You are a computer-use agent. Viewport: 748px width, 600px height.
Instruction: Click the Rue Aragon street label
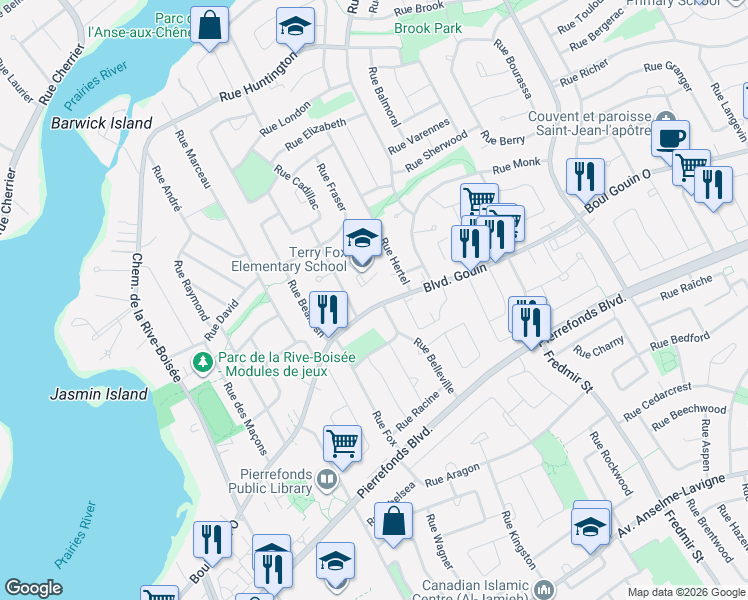pyautogui.click(x=452, y=476)
